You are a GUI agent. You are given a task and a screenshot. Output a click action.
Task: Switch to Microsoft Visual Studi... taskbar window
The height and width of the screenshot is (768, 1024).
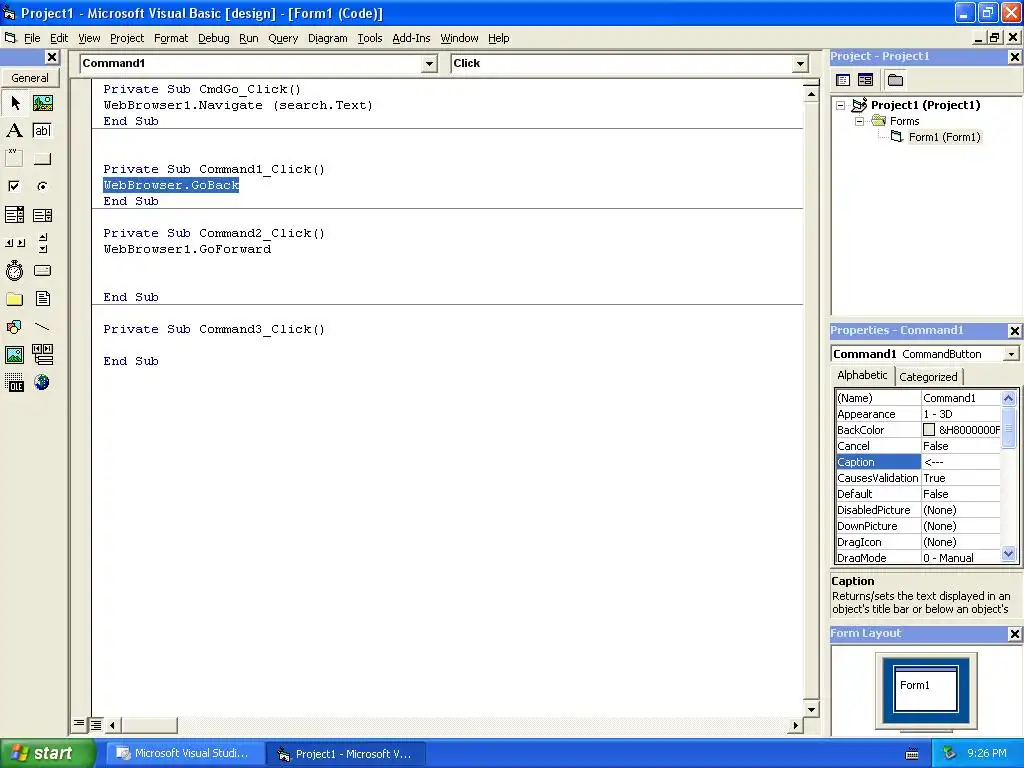pos(185,754)
